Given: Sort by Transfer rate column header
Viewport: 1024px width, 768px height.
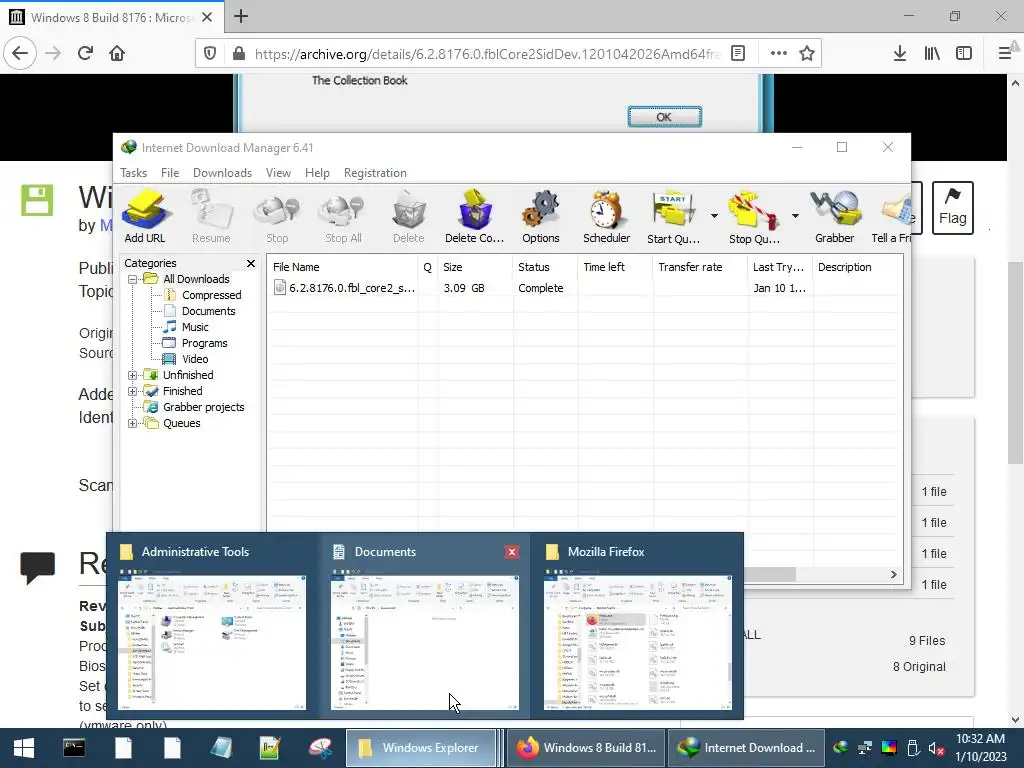Looking at the screenshot, I should [x=700, y=267].
